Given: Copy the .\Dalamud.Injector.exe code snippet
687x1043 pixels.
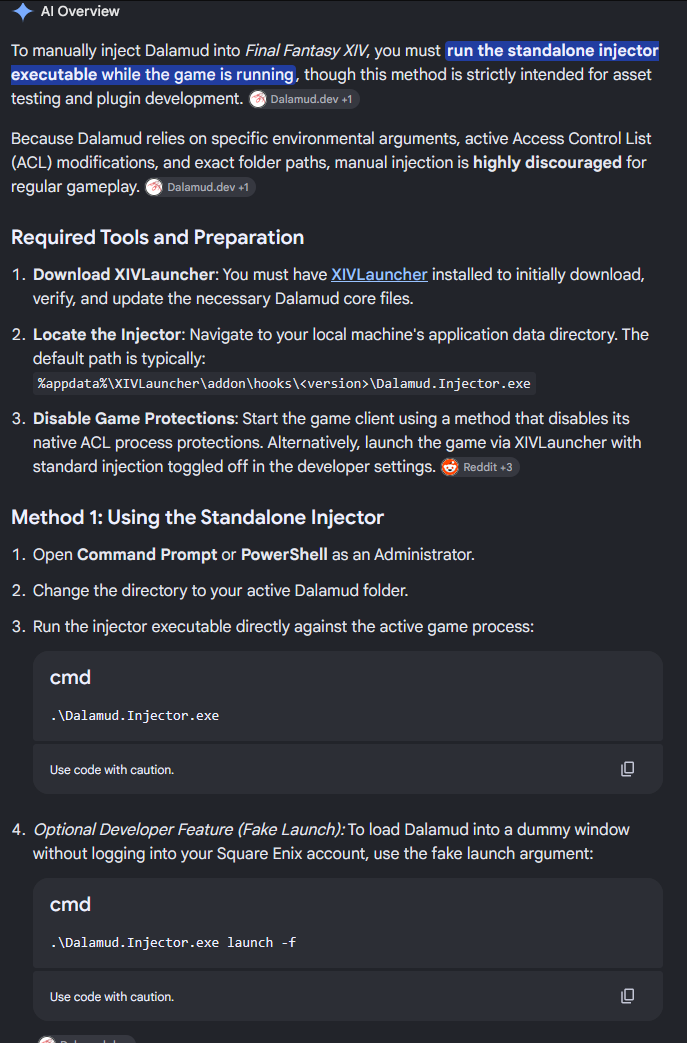Looking at the screenshot, I should click(x=627, y=769).
